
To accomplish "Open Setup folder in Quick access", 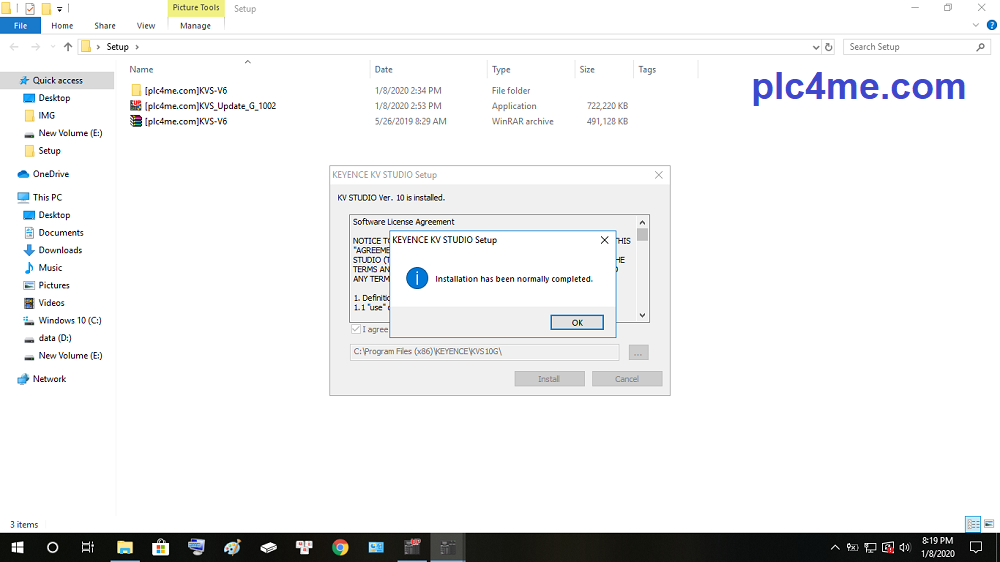I will point(49,151).
